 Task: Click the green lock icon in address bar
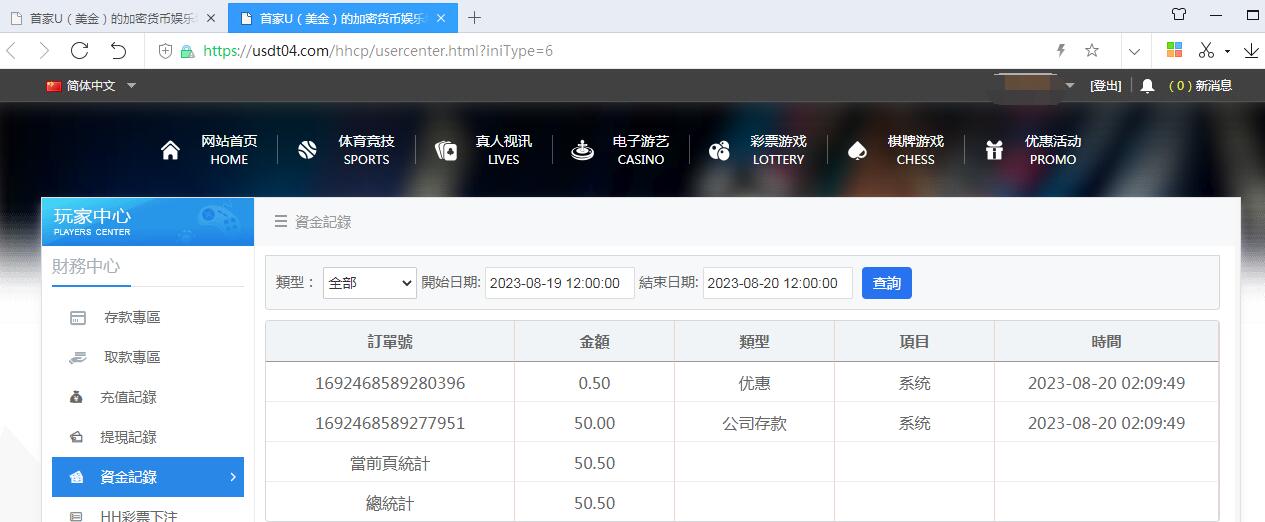(x=187, y=51)
